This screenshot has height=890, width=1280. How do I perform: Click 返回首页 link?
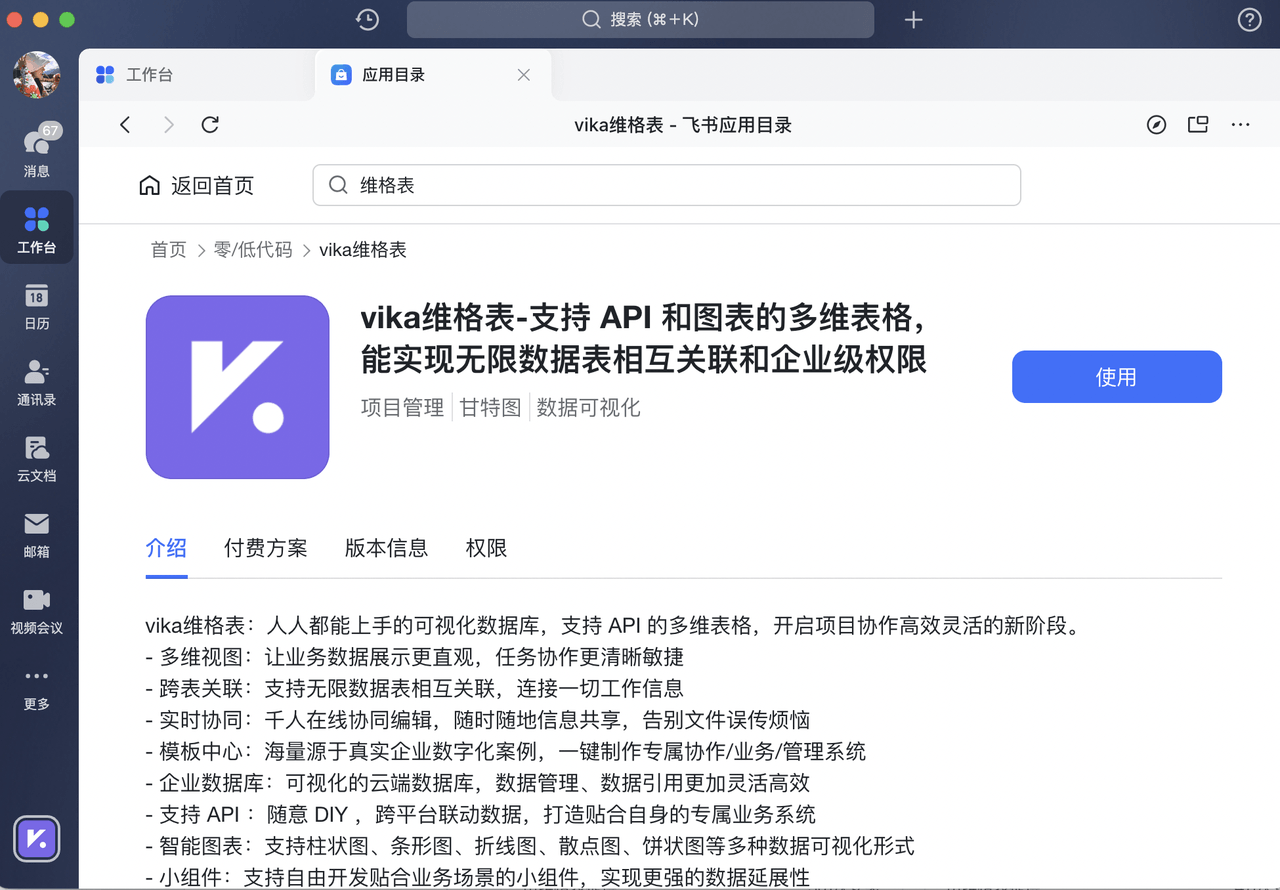(x=197, y=185)
